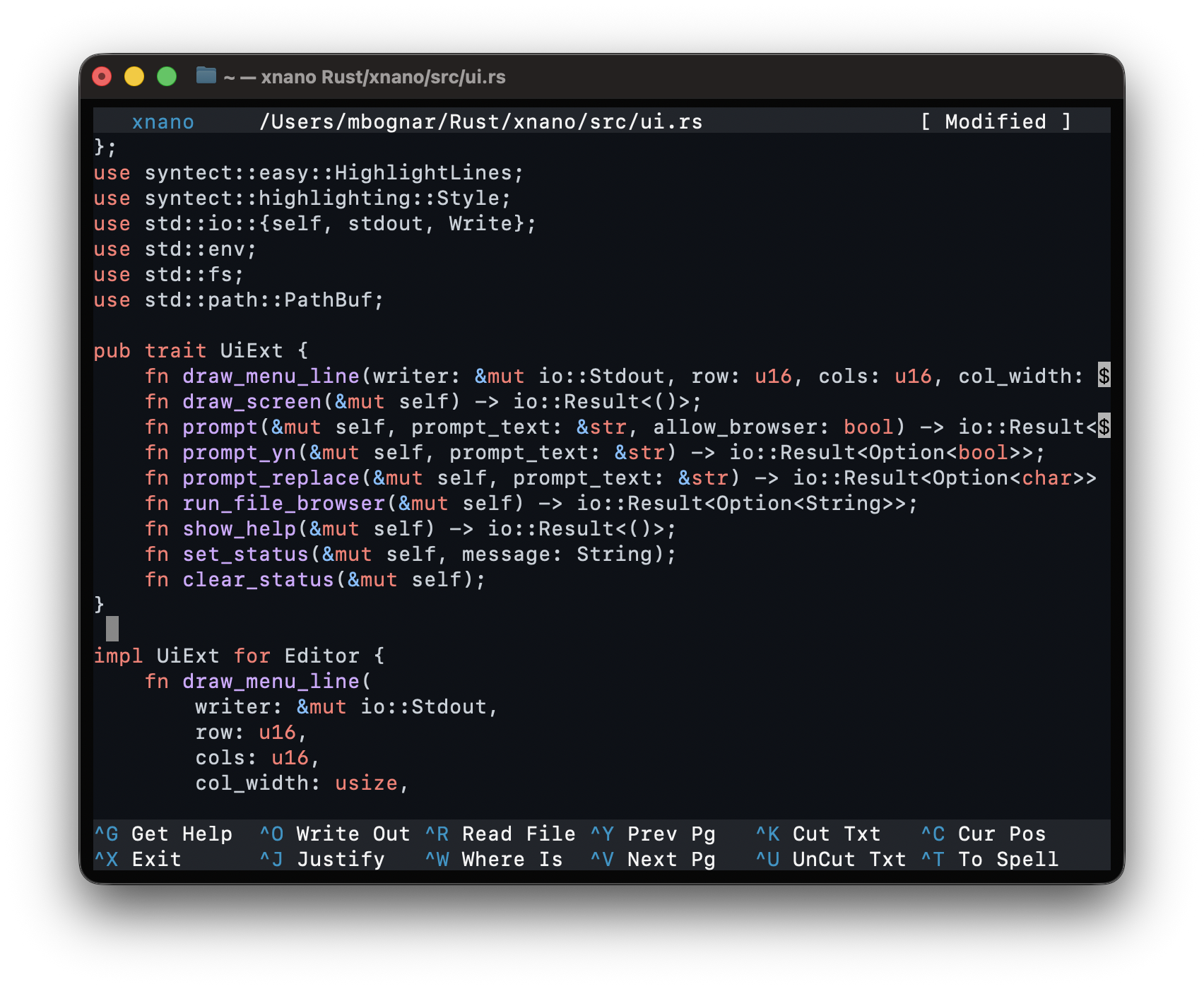Click the 'xnano' name in the header bar
Image resolution: width=1204 pixels, height=989 pixels.
coord(163,122)
